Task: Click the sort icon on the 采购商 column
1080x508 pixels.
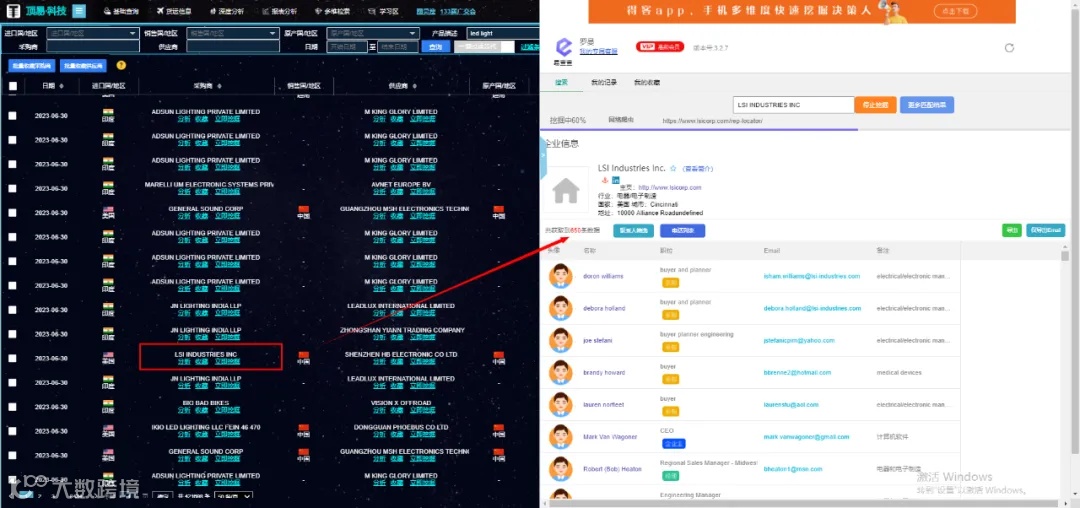Action: (220, 86)
